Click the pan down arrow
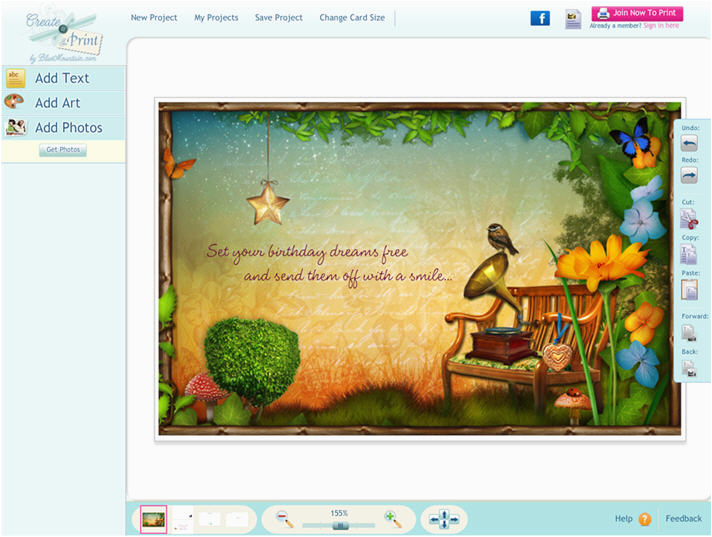 444,525
